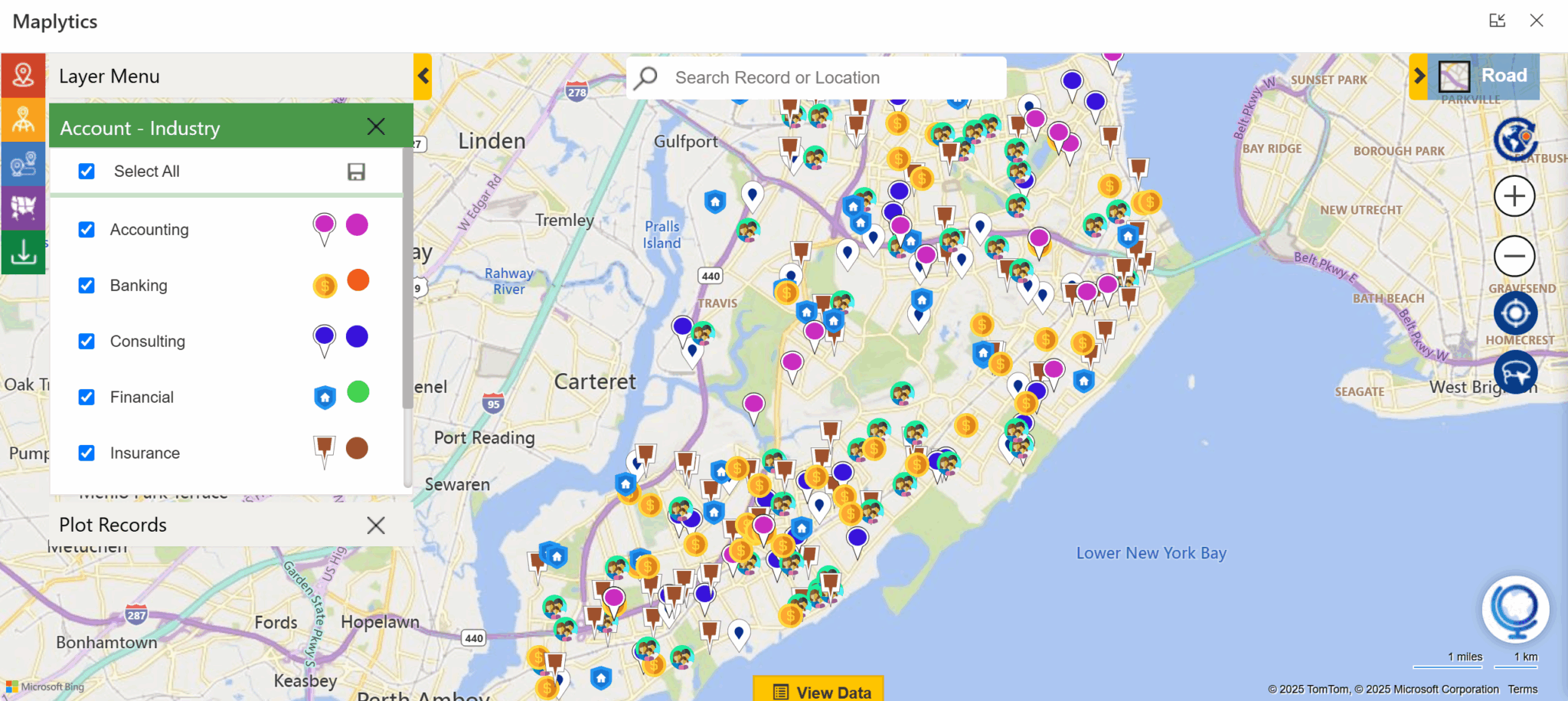Open the pigeon-view icon below Homecrest

pos(1514,372)
